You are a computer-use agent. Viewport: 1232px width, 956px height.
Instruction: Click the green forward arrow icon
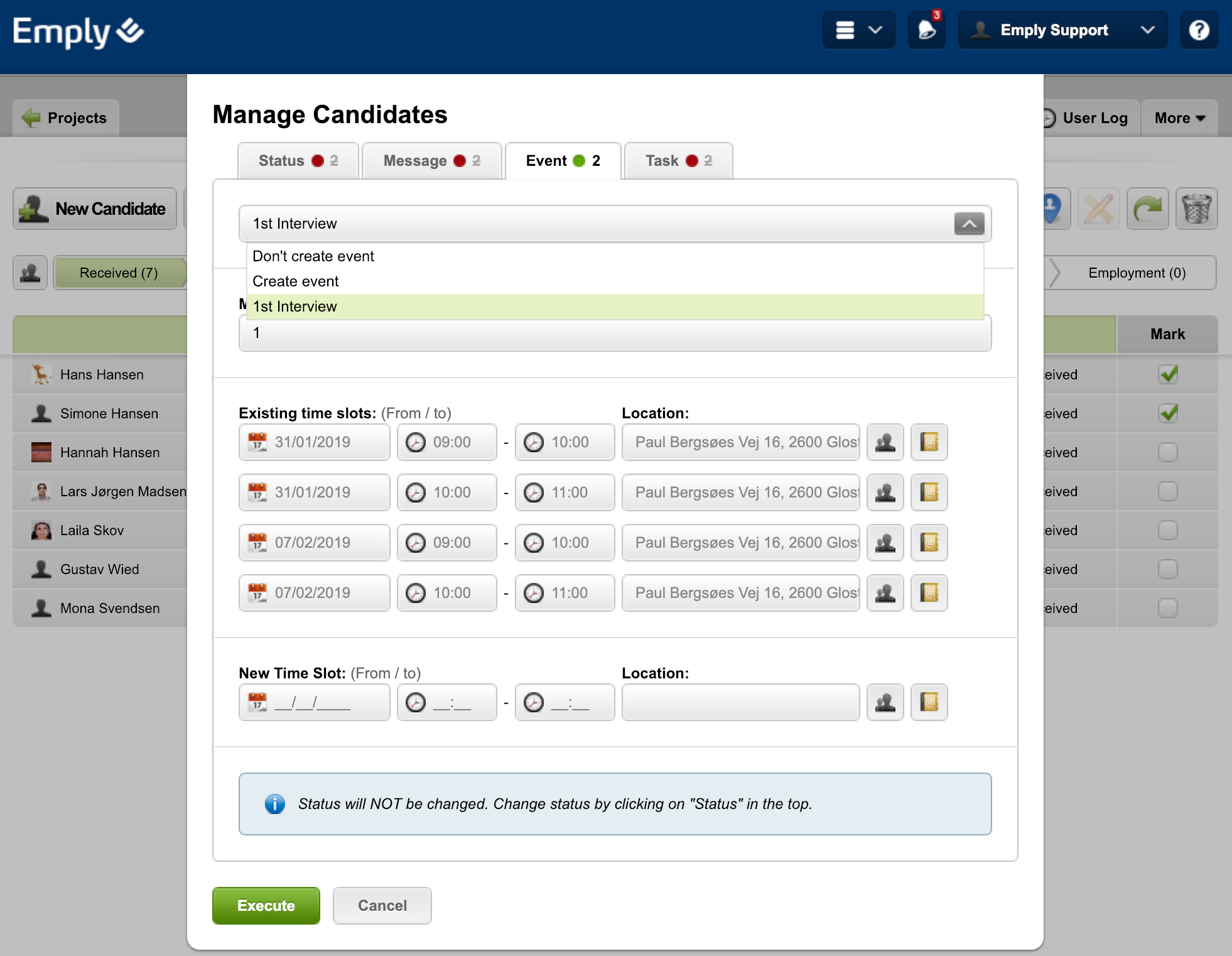point(1147,209)
